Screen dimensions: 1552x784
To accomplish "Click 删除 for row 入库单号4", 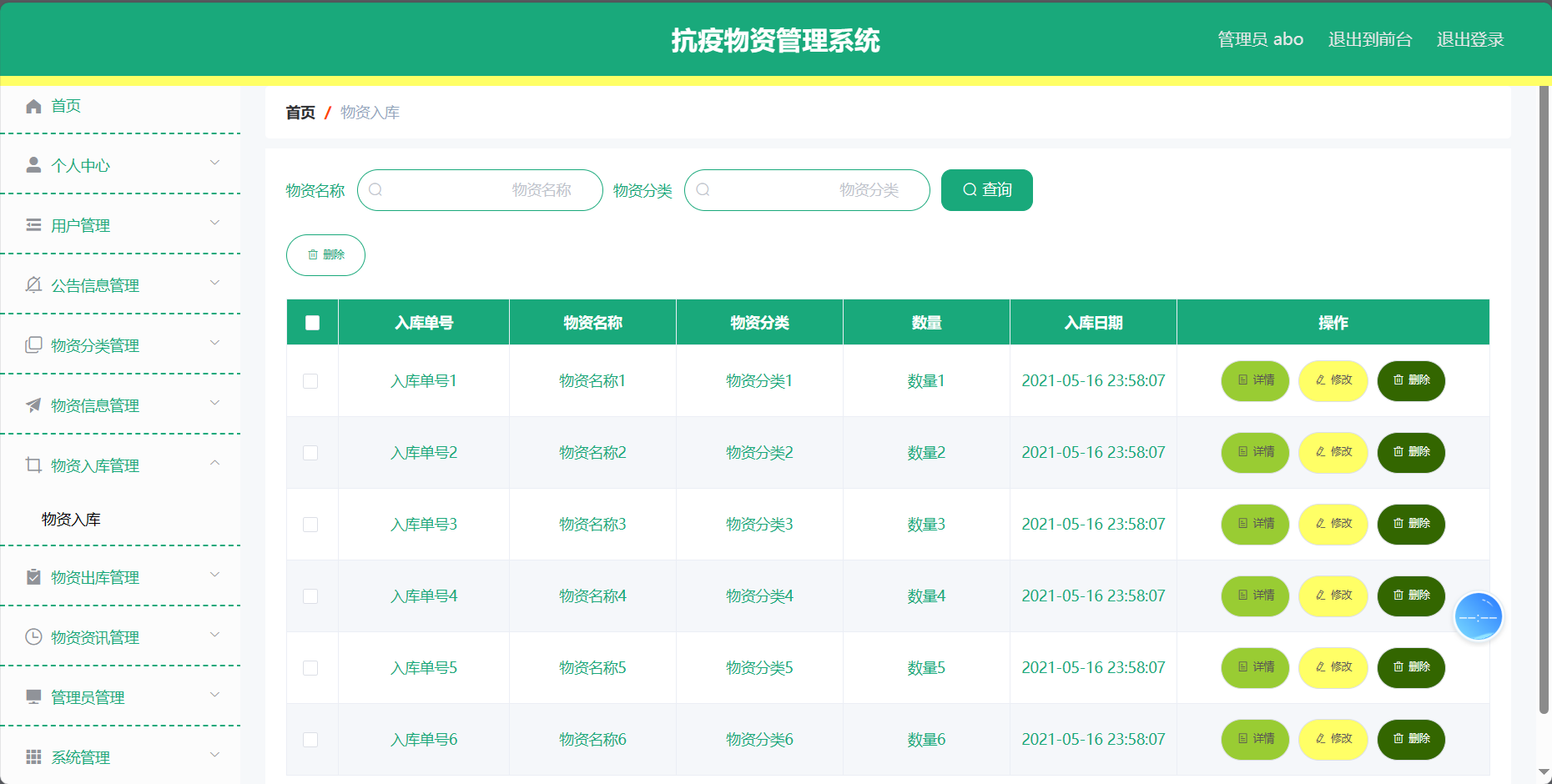I will click(x=1411, y=596).
